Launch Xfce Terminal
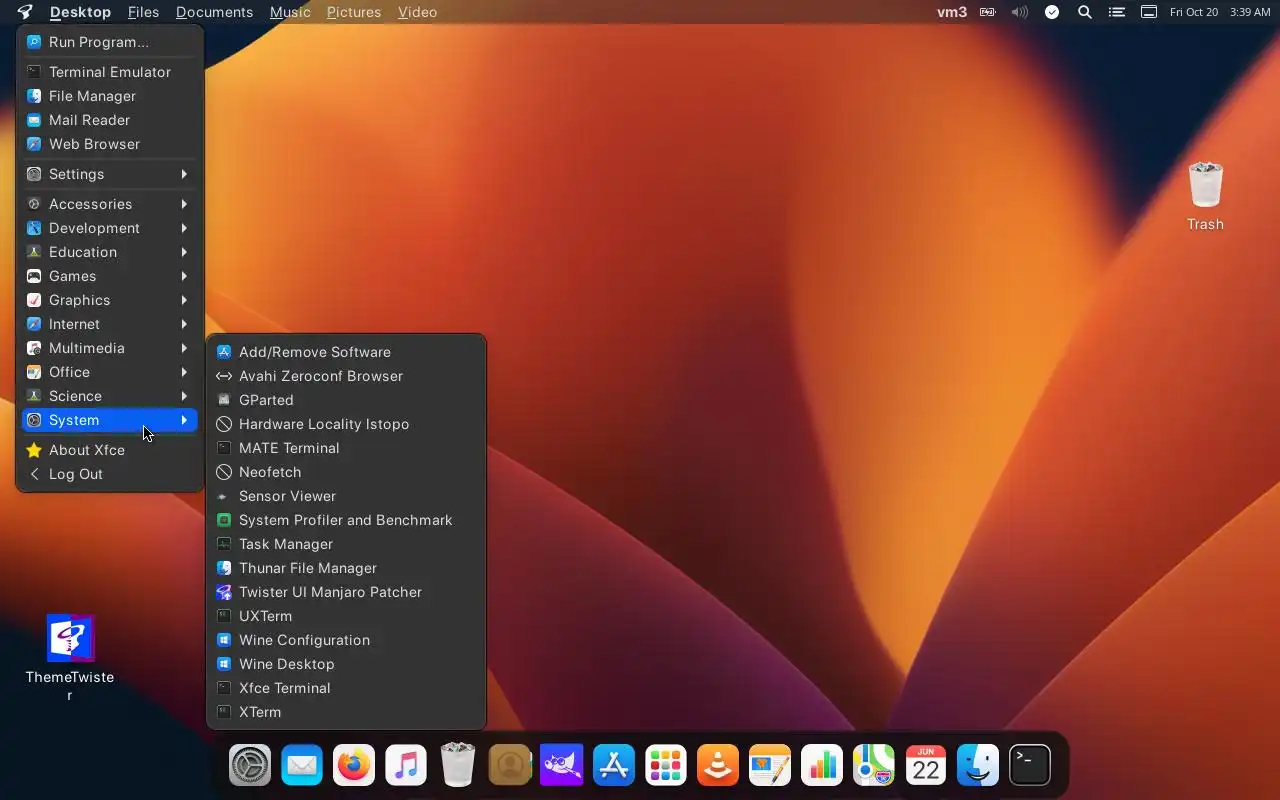This screenshot has width=1280, height=800. click(346, 688)
